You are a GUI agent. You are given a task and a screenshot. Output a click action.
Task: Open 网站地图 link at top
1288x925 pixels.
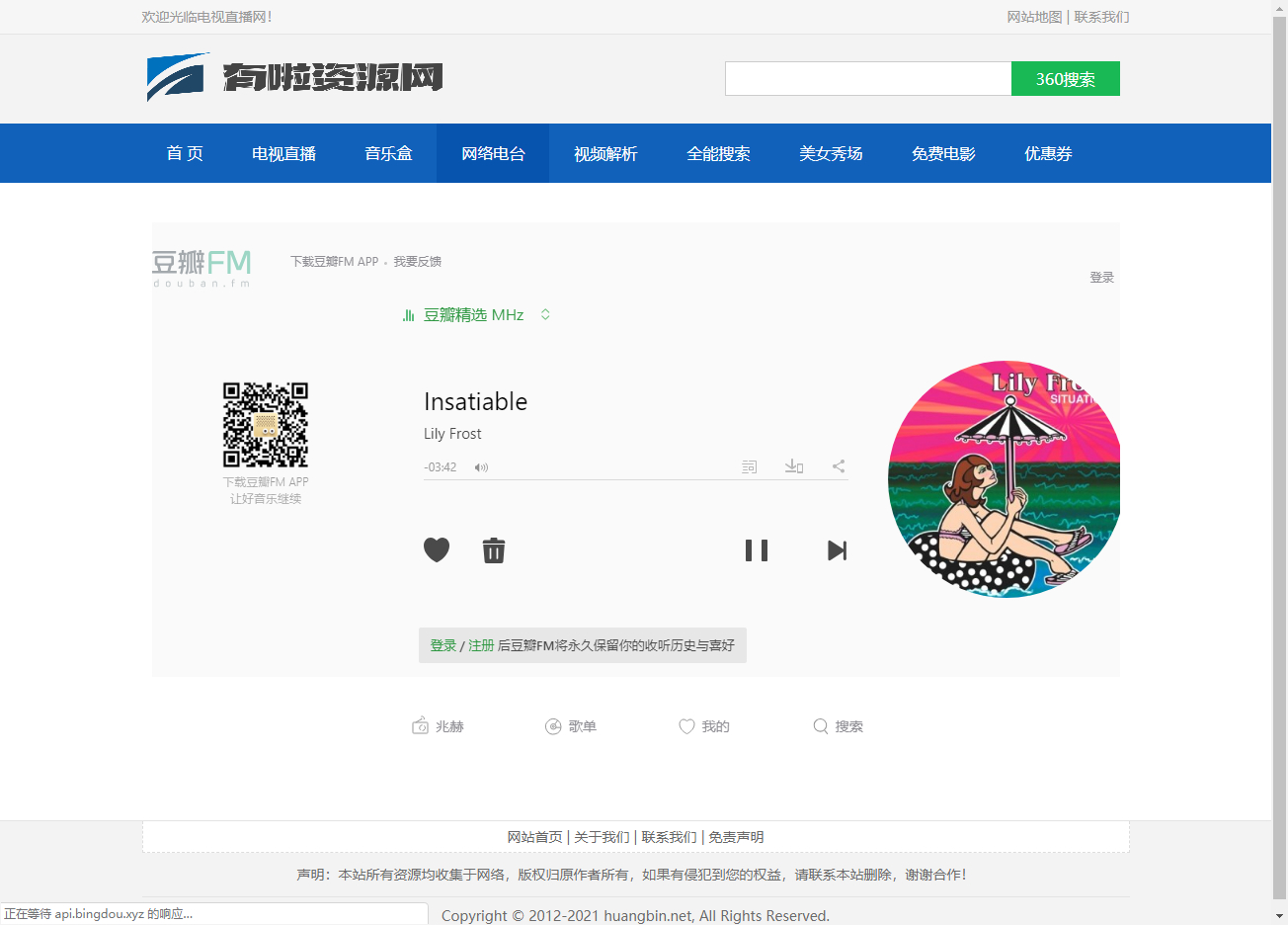[x=1034, y=17]
